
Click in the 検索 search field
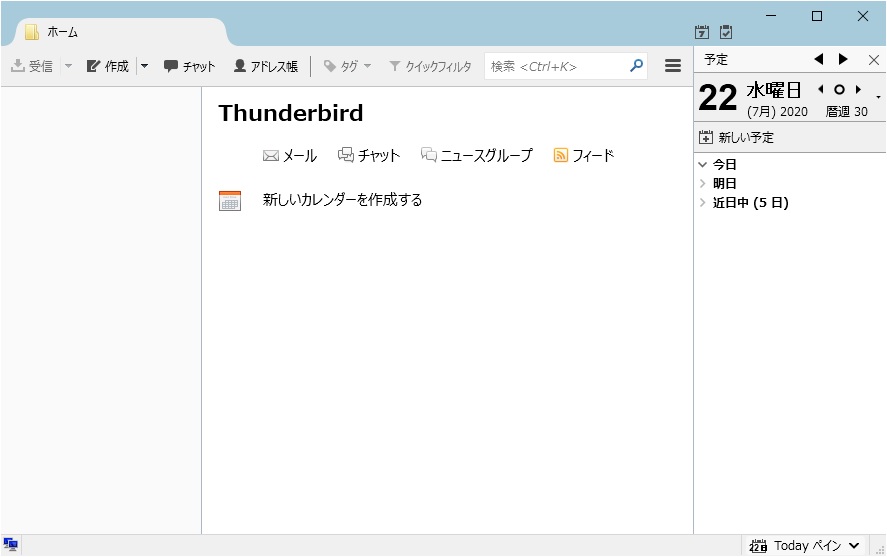[555, 66]
